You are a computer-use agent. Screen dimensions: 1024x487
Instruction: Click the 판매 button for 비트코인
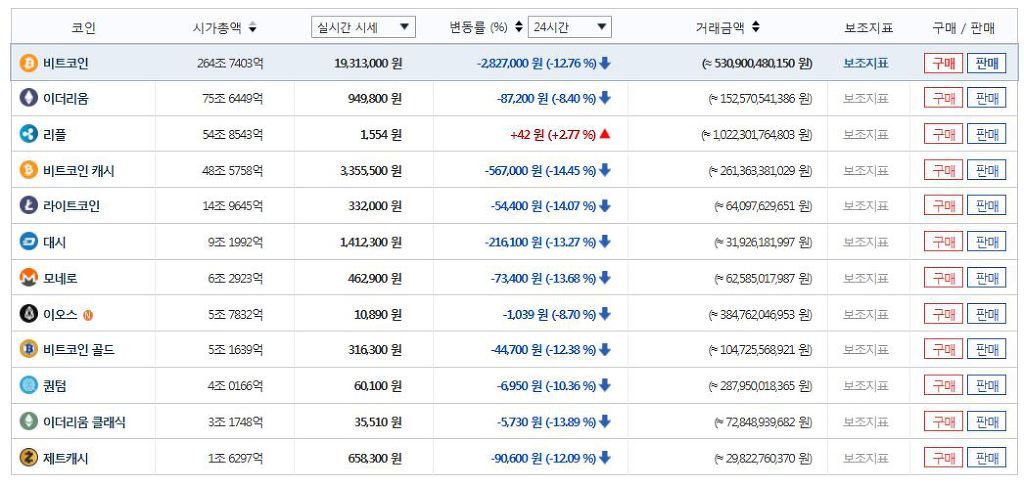pyautogui.click(x=986, y=63)
